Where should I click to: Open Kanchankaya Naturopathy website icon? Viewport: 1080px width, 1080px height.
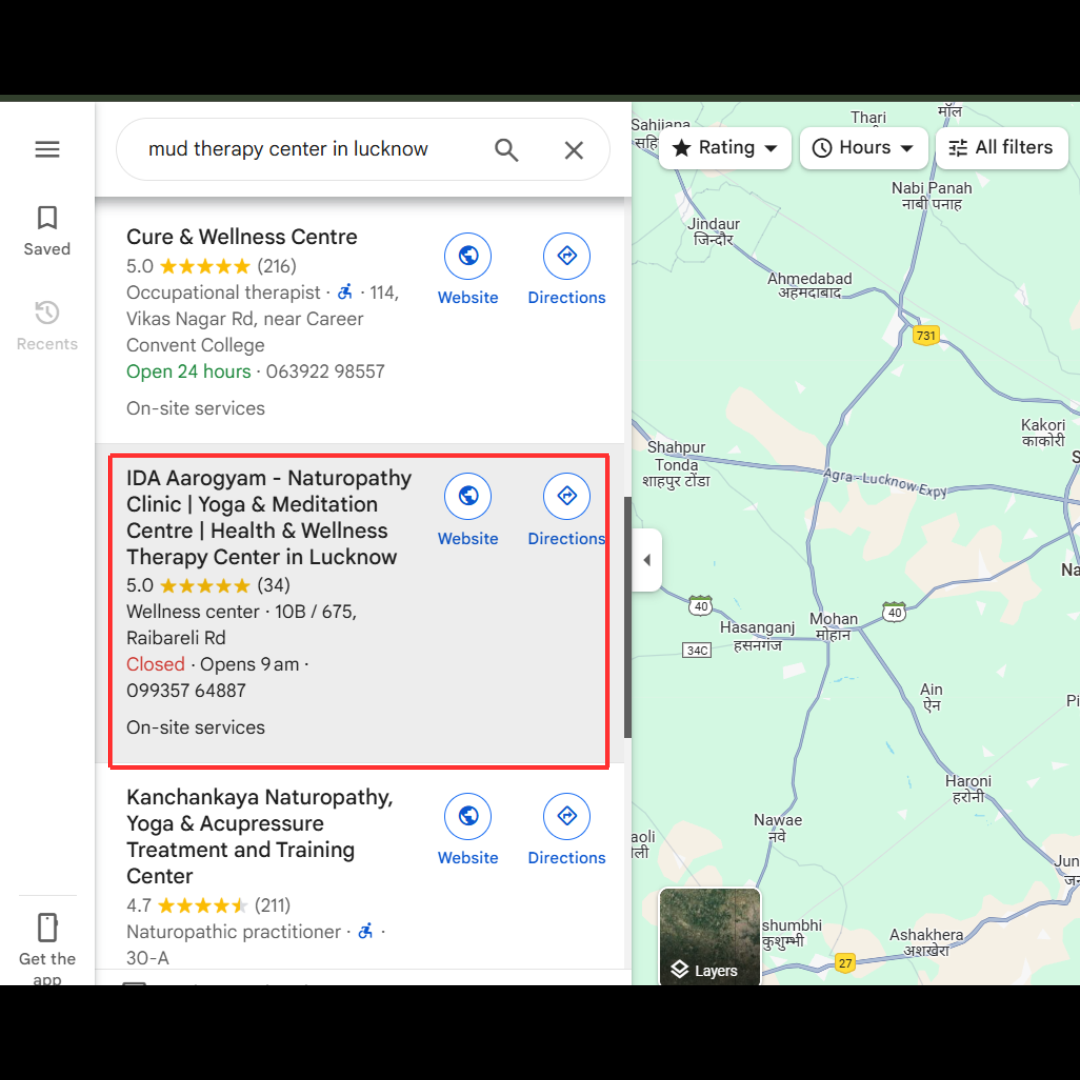point(467,817)
